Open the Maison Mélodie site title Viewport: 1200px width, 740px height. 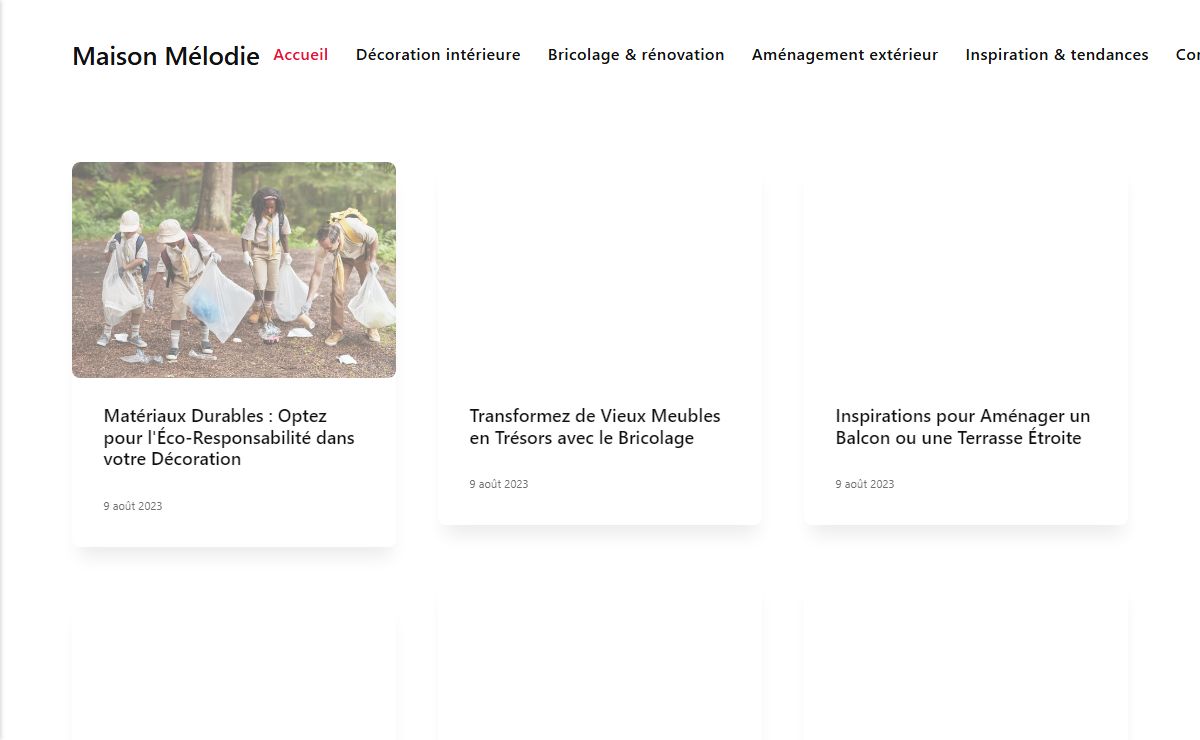point(166,56)
